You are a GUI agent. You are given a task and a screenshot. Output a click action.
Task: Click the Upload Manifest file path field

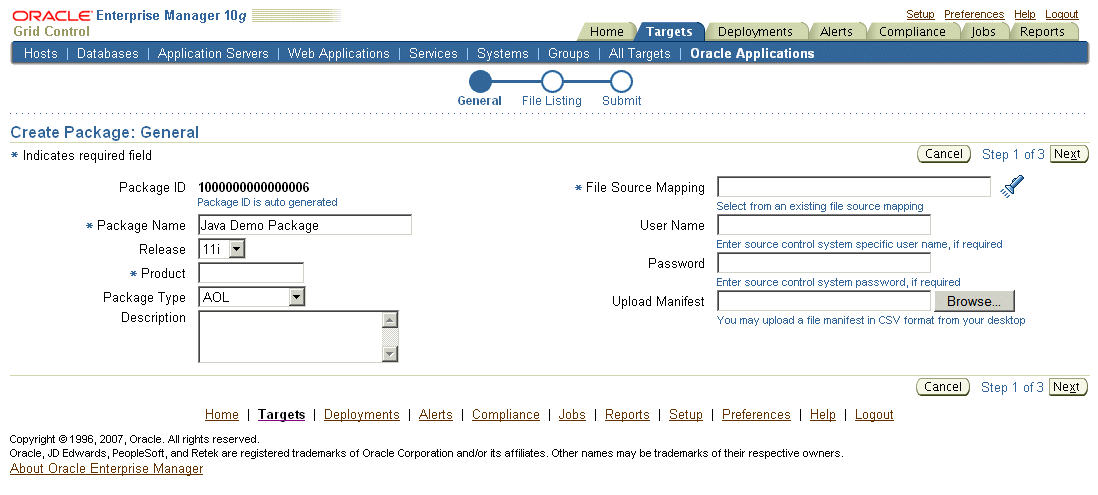click(x=824, y=301)
